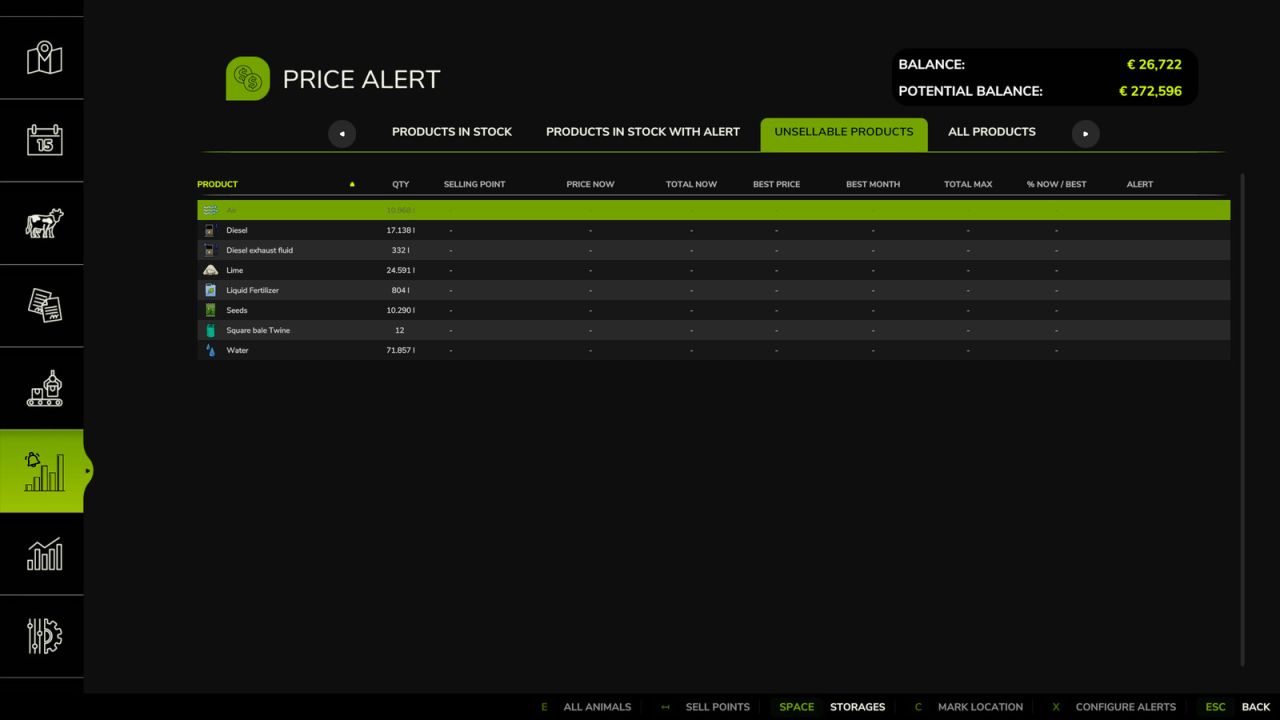
Task: Open the statistics bar chart icon
Action: 44,554
